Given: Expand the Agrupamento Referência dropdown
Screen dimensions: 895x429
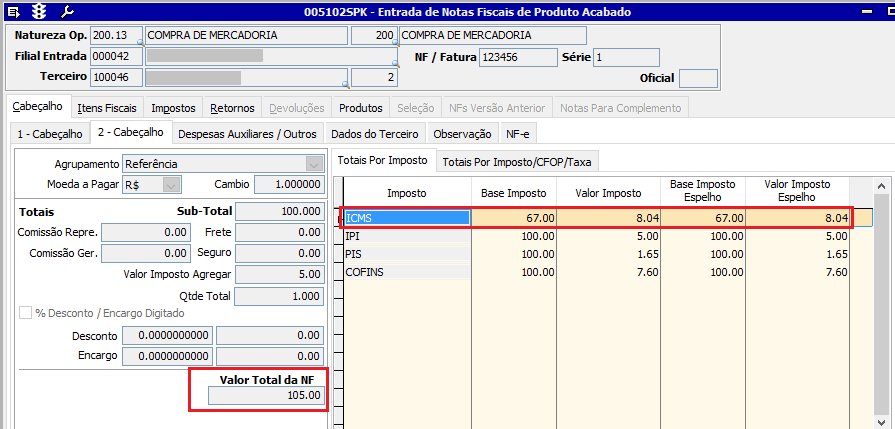Looking at the screenshot, I should click(x=313, y=164).
